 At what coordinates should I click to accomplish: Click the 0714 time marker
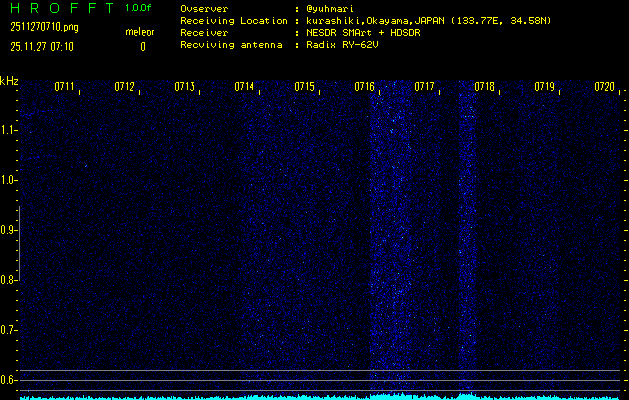(245, 87)
